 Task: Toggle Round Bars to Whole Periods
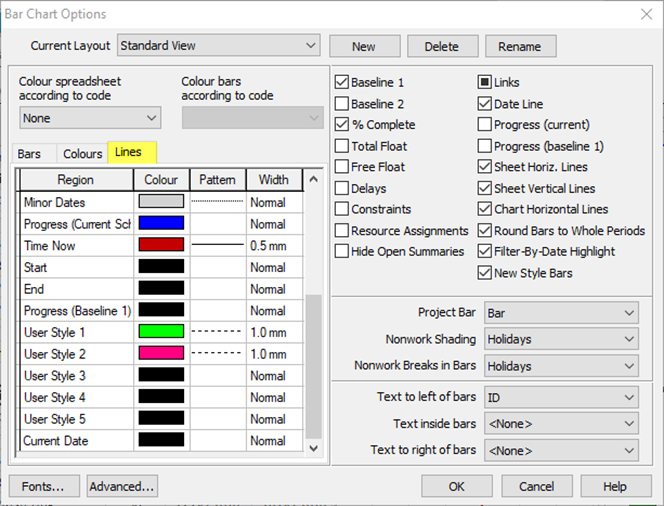pos(484,230)
